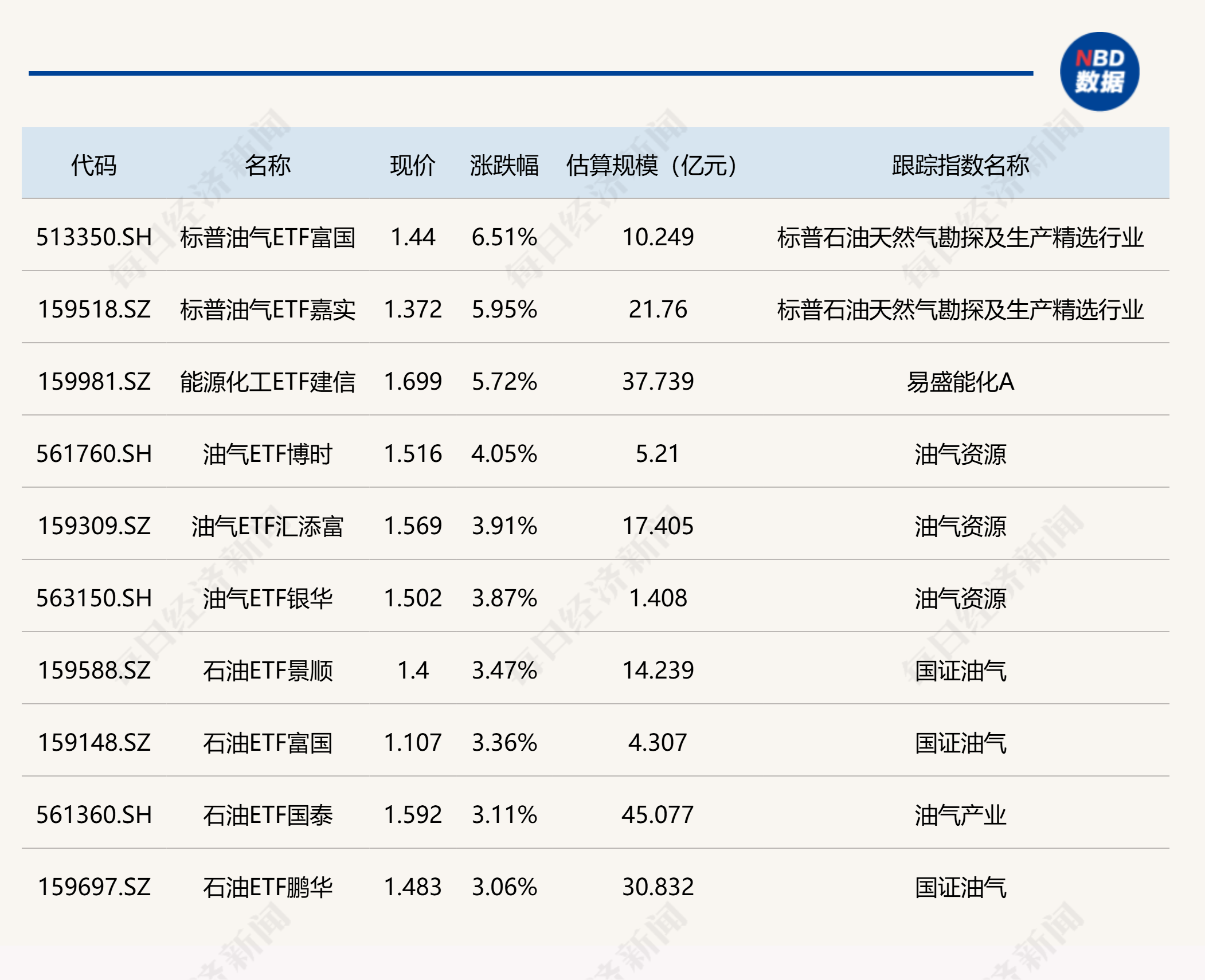Click 石油ETF景顺 fund name
The image size is (1205, 980).
pyautogui.click(x=268, y=671)
